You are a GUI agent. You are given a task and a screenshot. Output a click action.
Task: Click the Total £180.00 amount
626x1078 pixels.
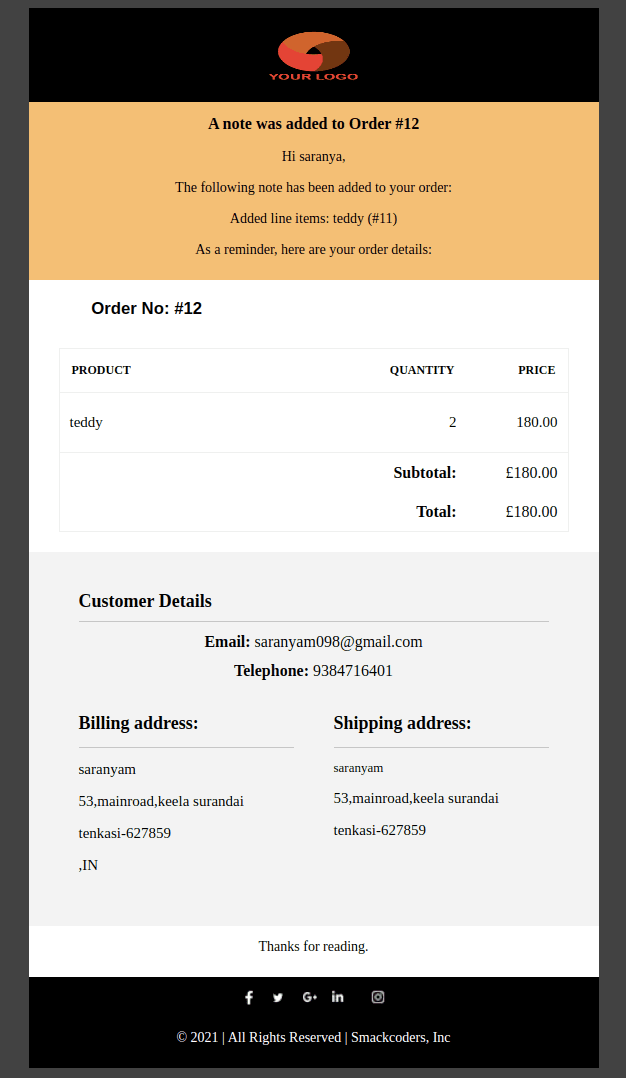click(531, 512)
